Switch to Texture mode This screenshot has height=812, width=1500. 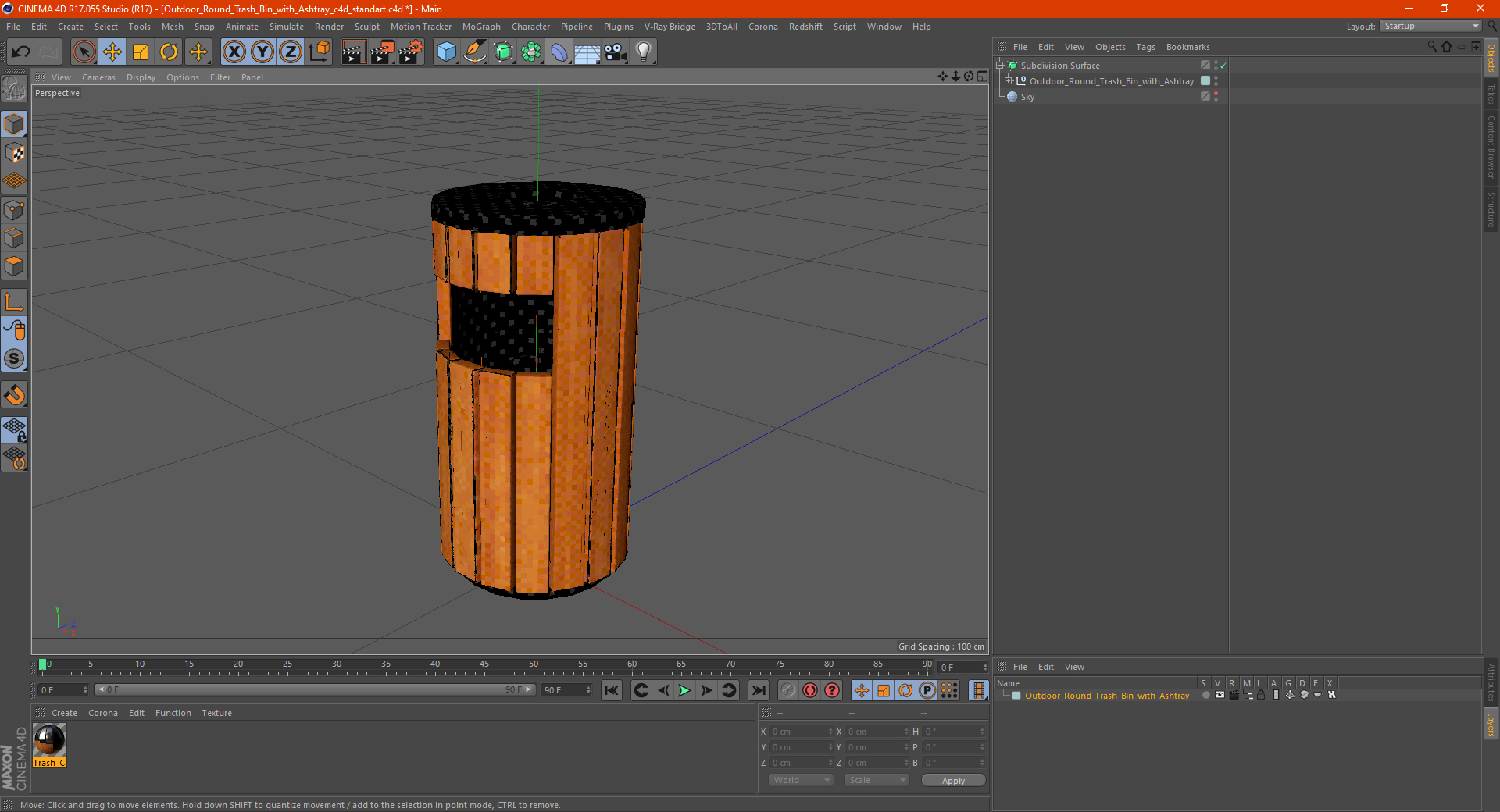click(x=14, y=153)
